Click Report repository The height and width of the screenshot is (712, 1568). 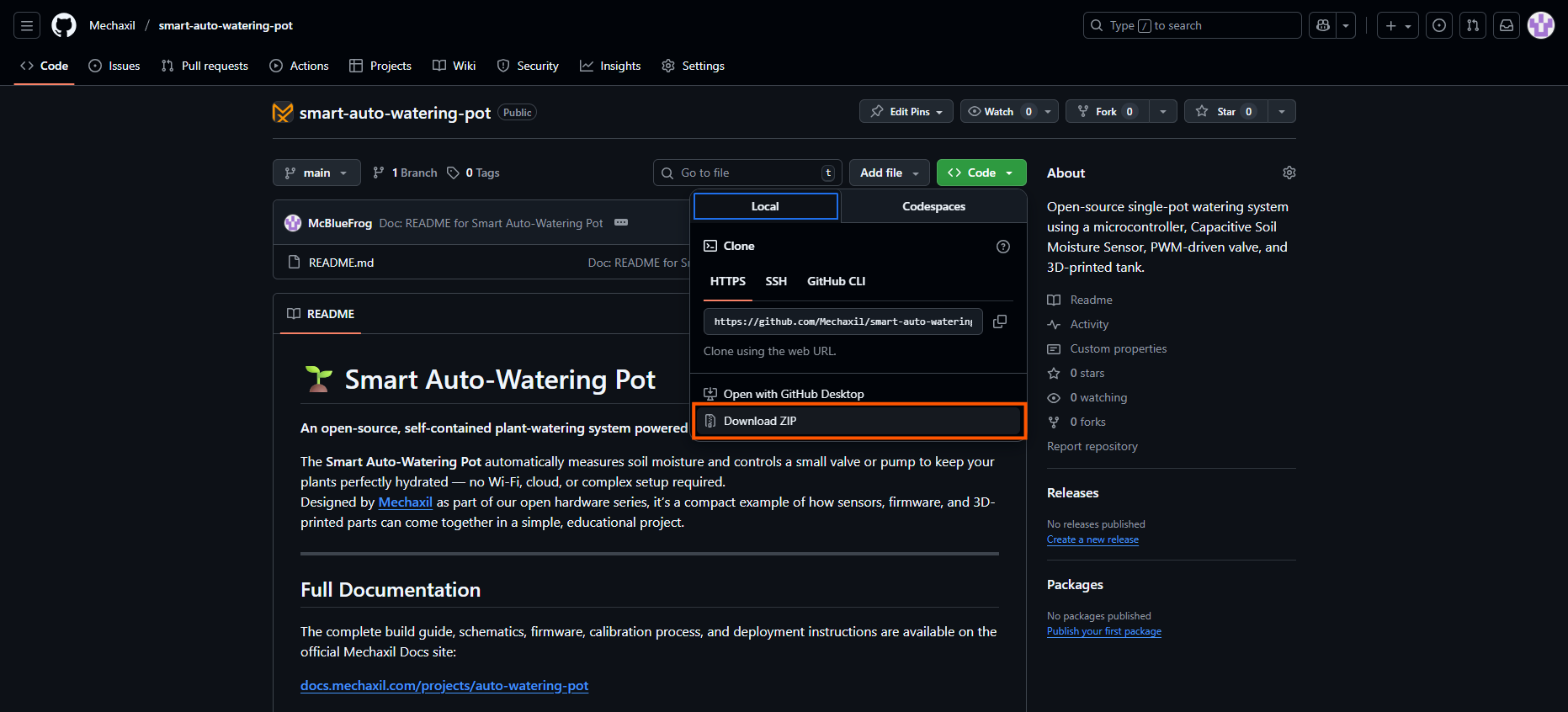[x=1092, y=446]
